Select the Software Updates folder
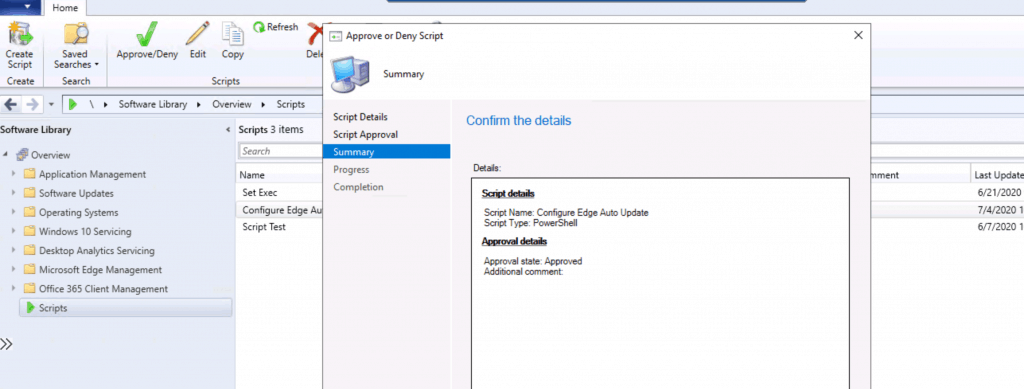The height and width of the screenshot is (389, 1024). point(76,193)
